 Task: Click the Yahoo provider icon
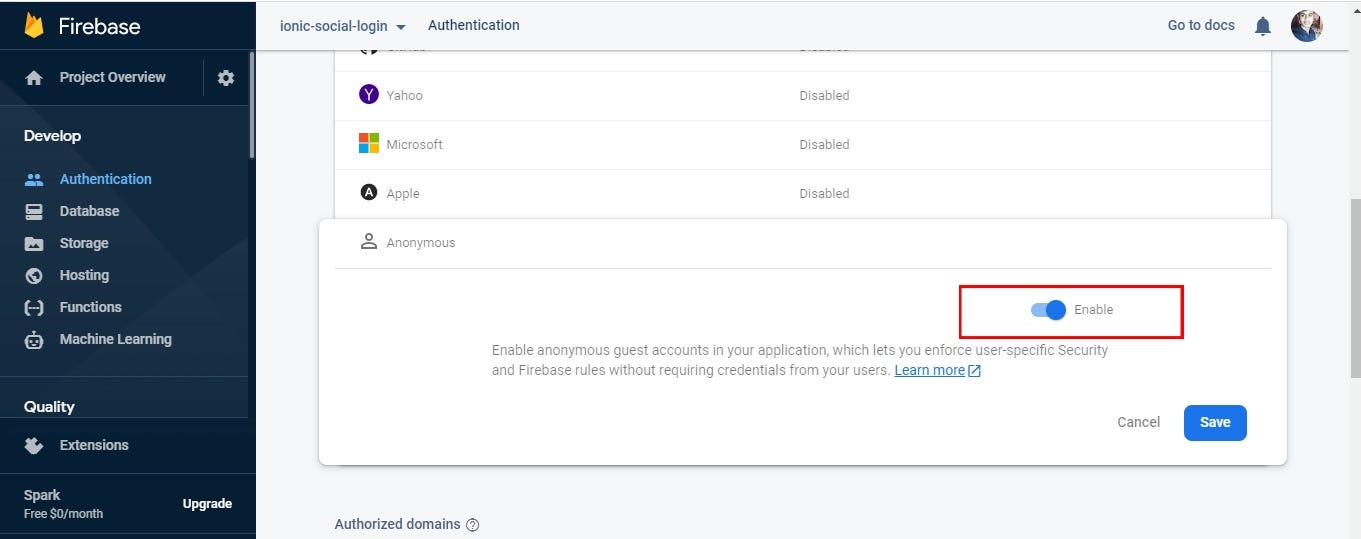[x=369, y=95]
